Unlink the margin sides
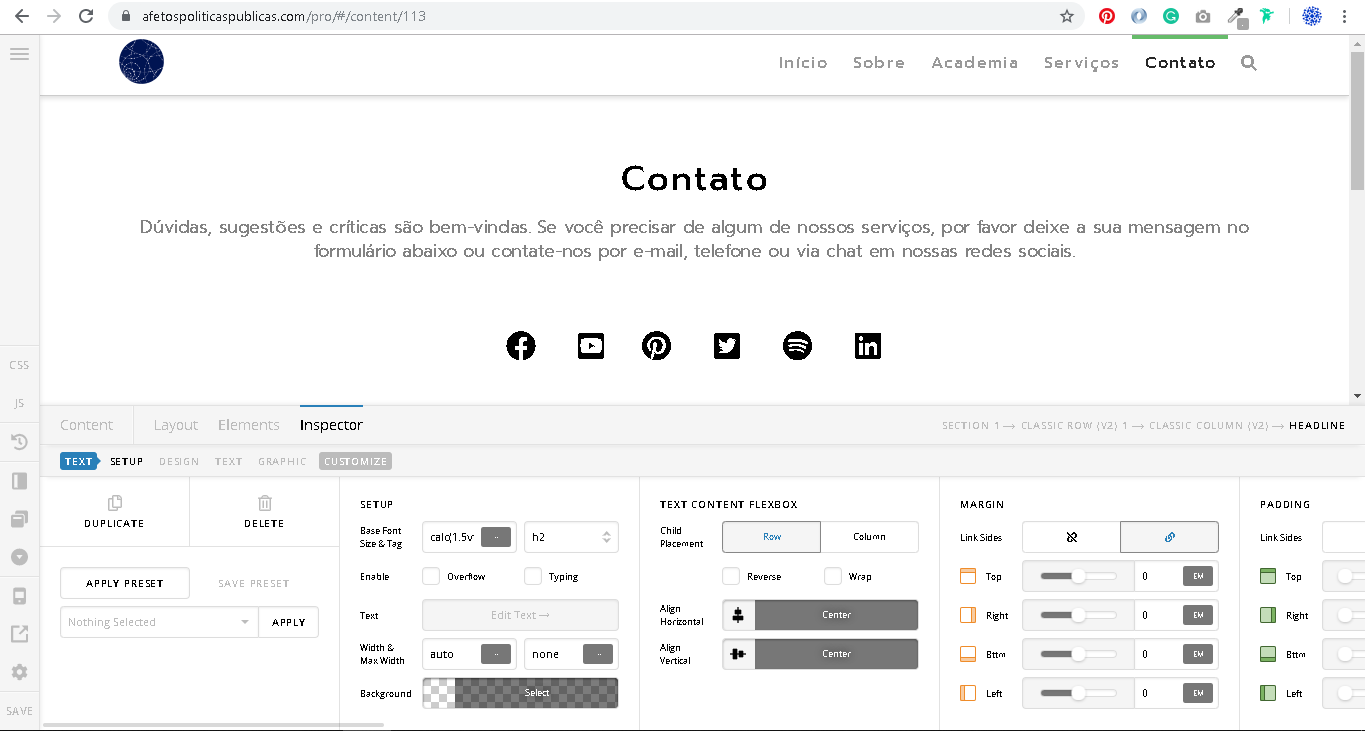This screenshot has width=1365, height=731. tap(1071, 537)
